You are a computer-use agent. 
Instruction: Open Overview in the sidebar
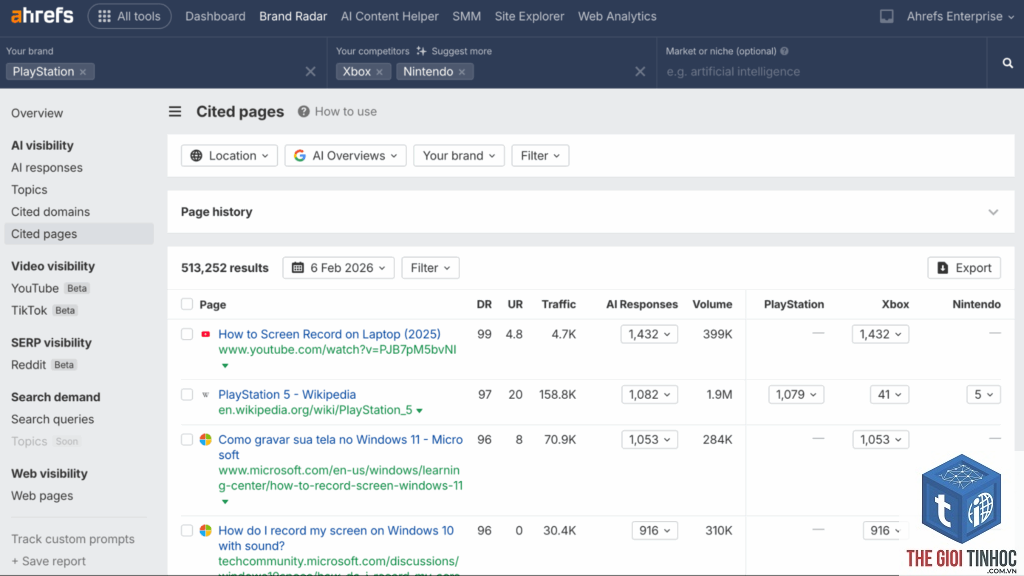click(37, 113)
